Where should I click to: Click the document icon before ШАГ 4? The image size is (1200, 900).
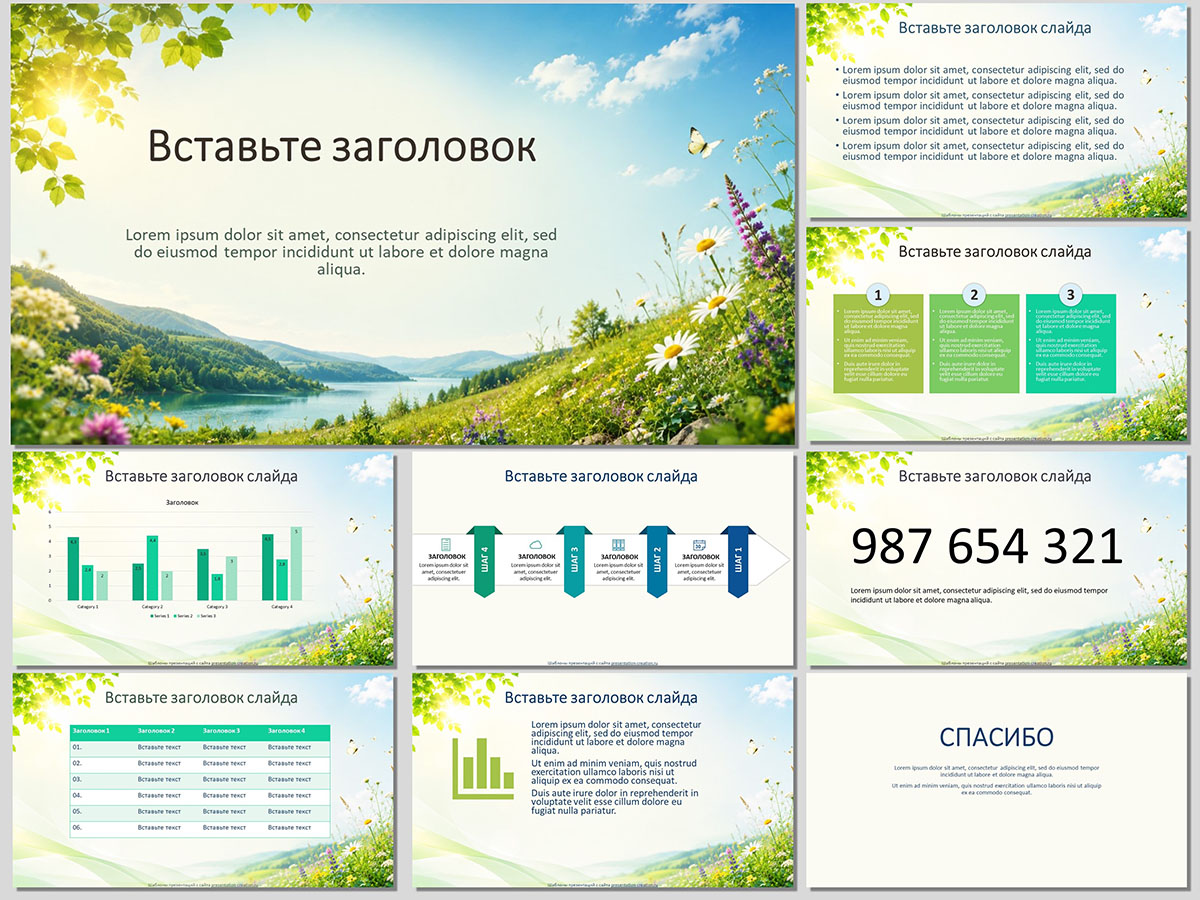[x=446, y=543]
